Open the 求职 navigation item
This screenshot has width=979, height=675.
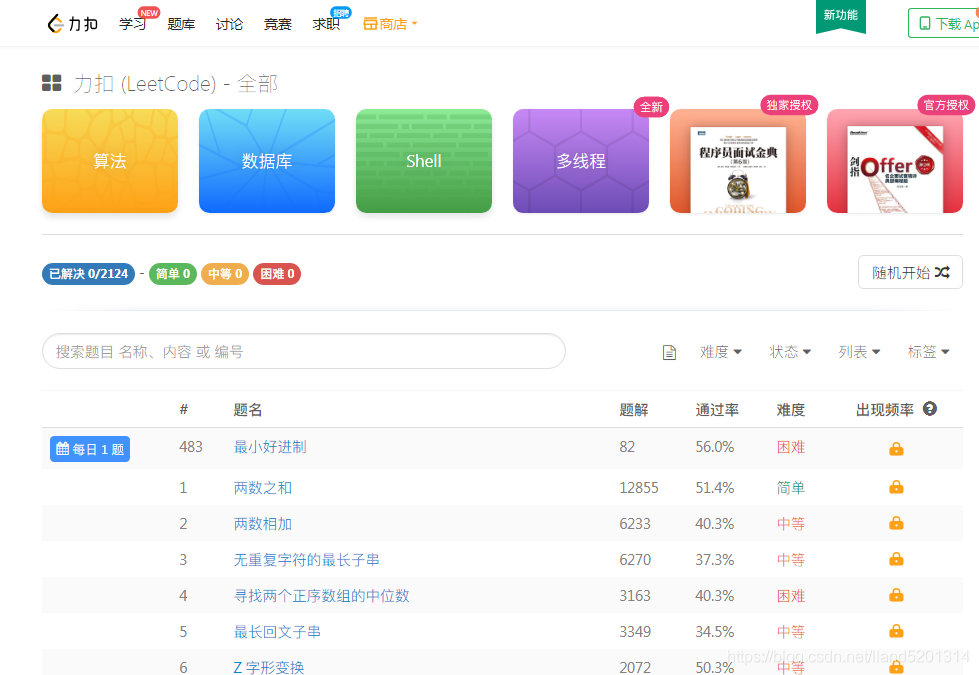pyautogui.click(x=326, y=24)
